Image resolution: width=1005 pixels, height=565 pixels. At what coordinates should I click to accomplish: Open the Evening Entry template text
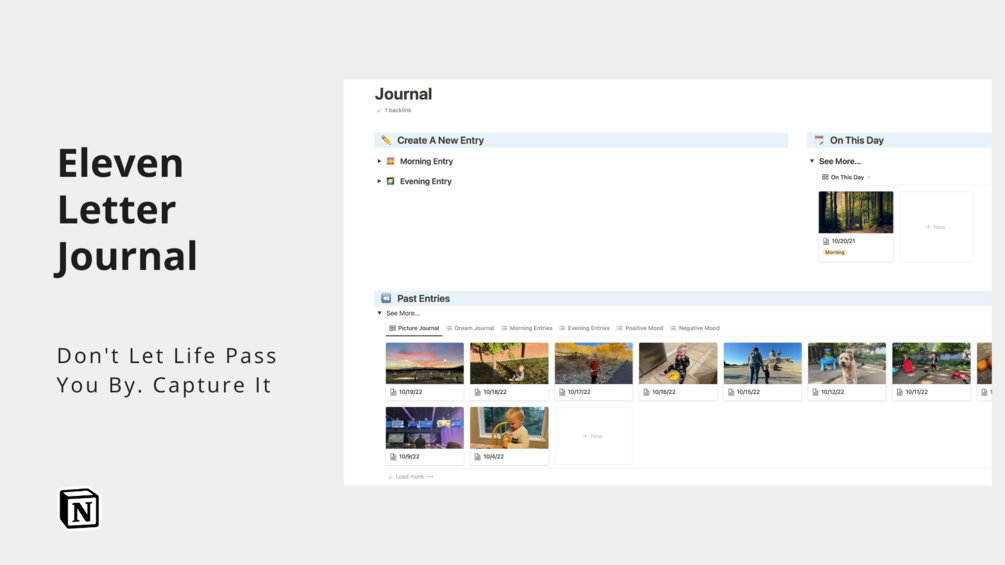click(x=426, y=181)
